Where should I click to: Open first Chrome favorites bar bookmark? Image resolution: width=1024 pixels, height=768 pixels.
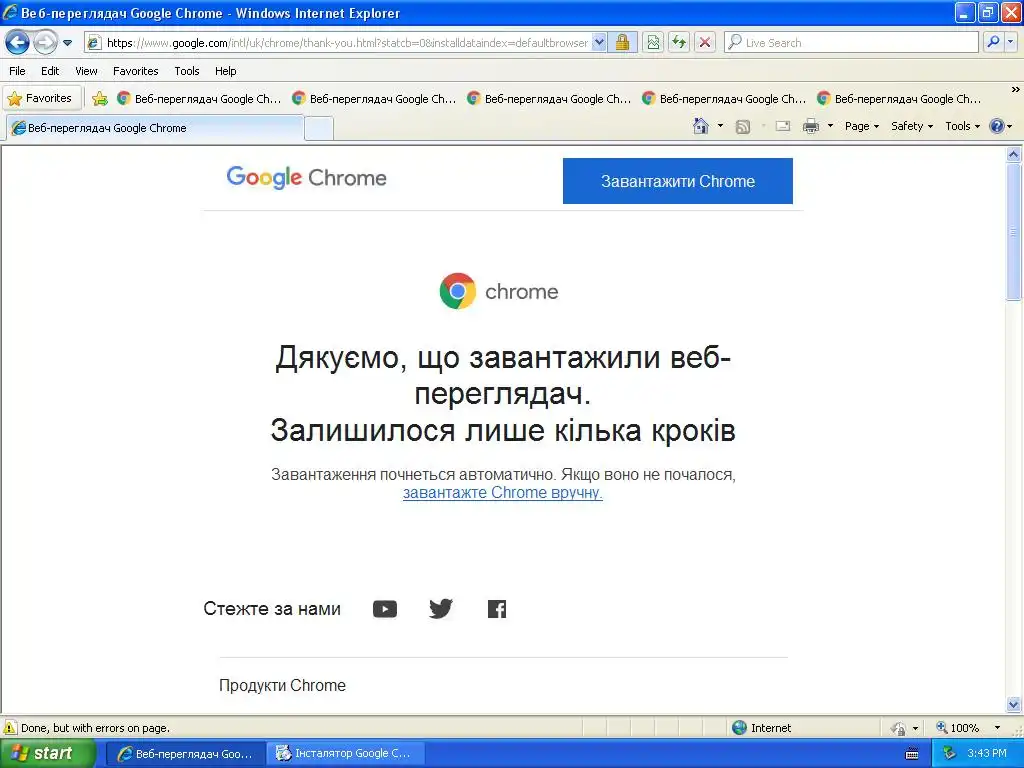(x=199, y=99)
